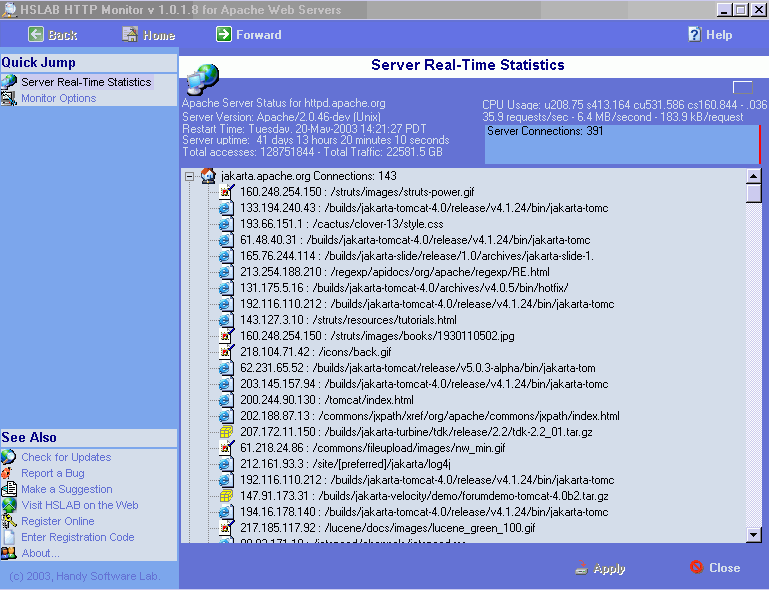Select row 165.76.244.114 jakarta-slide
The height and width of the screenshot is (590, 769).
click(416, 256)
